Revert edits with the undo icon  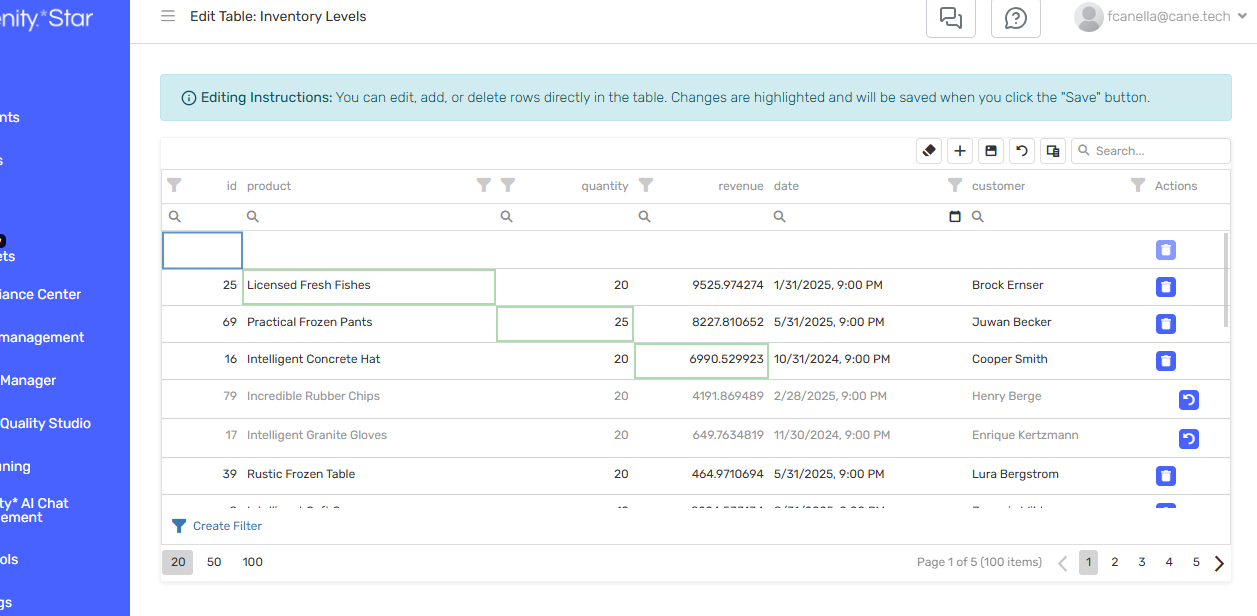click(x=1021, y=150)
